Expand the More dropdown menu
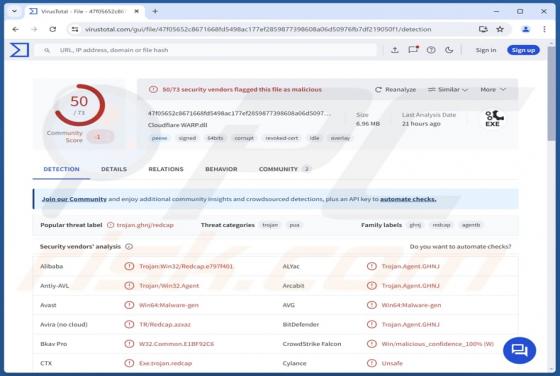 tap(493, 90)
